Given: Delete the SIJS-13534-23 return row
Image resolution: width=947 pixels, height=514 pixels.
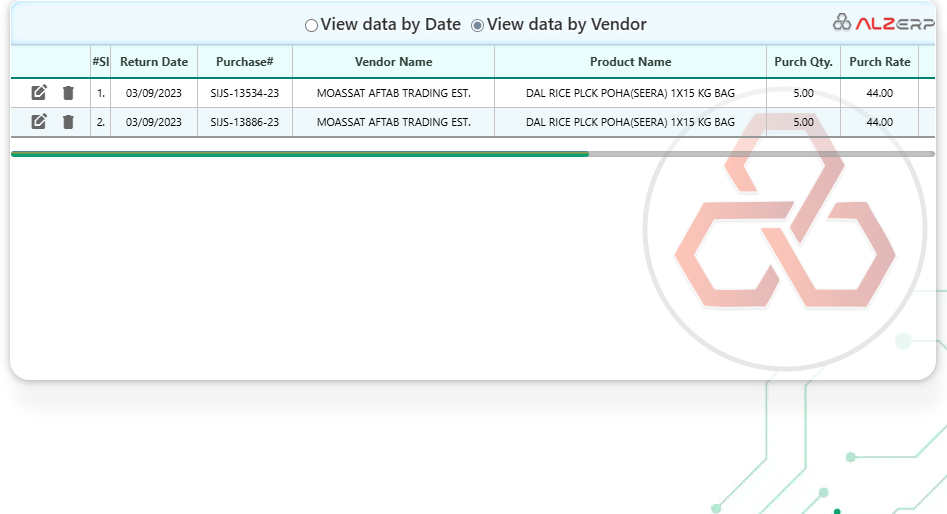Looking at the screenshot, I should pyautogui.click(x=68, y=92).
